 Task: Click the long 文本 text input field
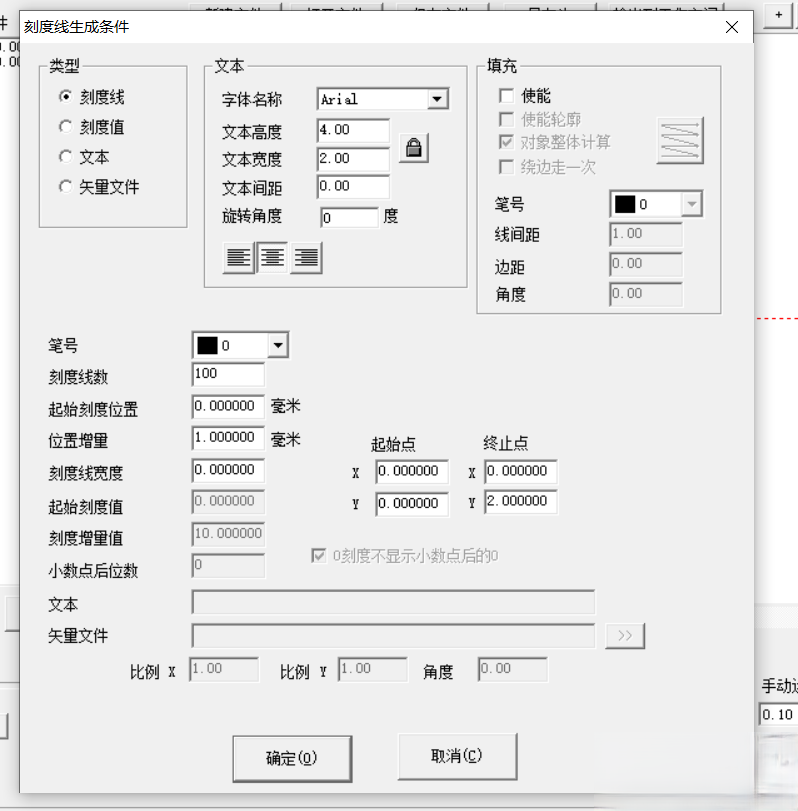(x=393, y=602)
